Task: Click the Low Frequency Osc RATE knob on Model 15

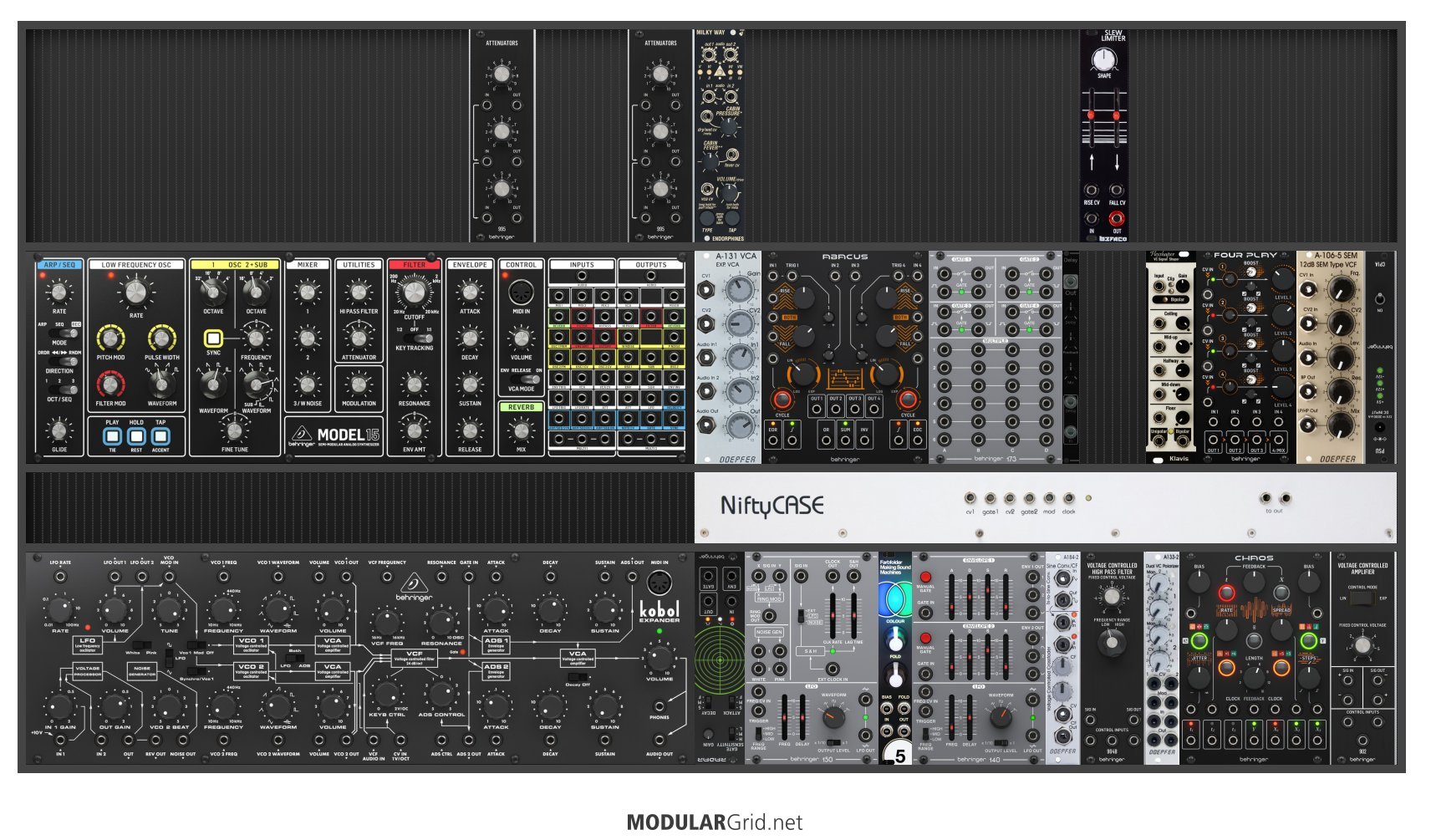Action: click(x=135, y=293)
